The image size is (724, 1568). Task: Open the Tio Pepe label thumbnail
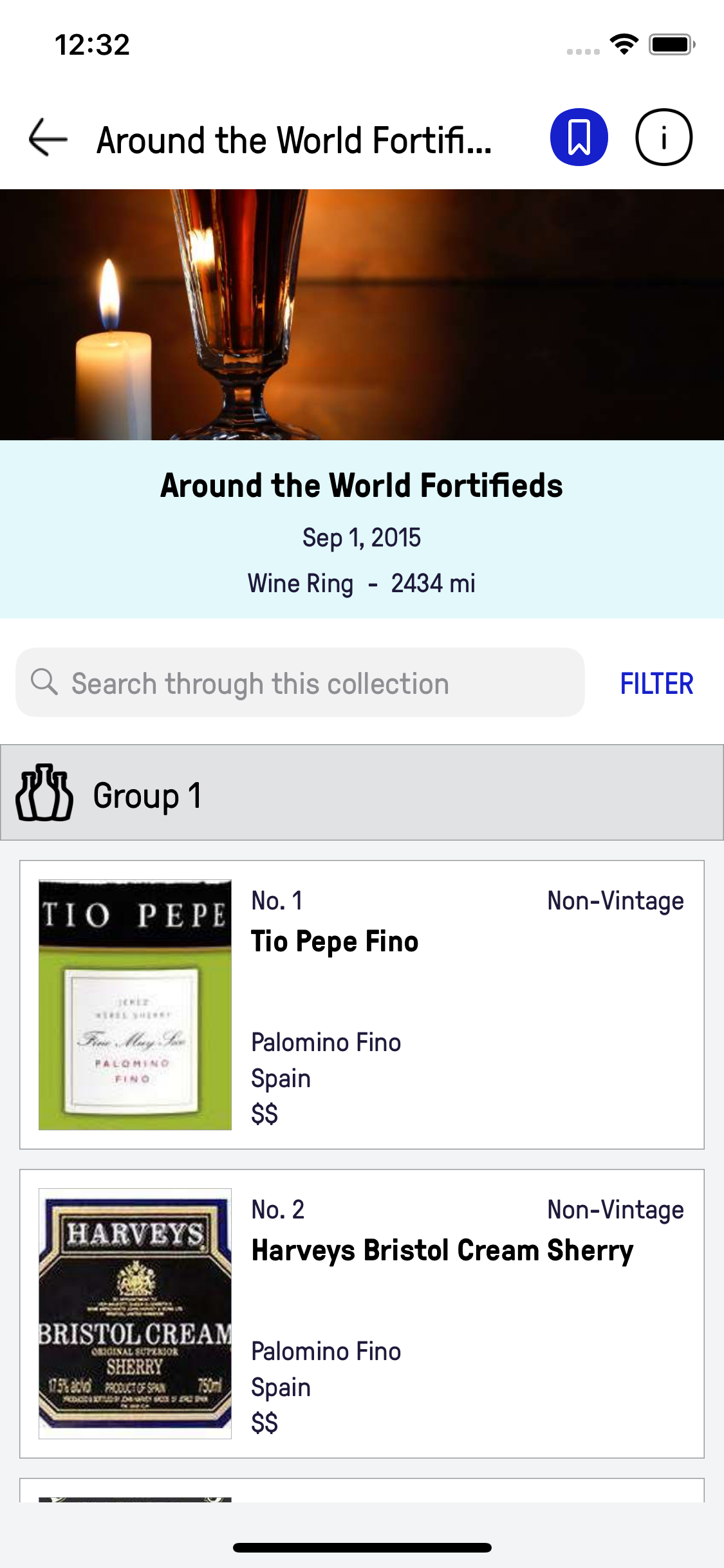tap(135, 1004)
